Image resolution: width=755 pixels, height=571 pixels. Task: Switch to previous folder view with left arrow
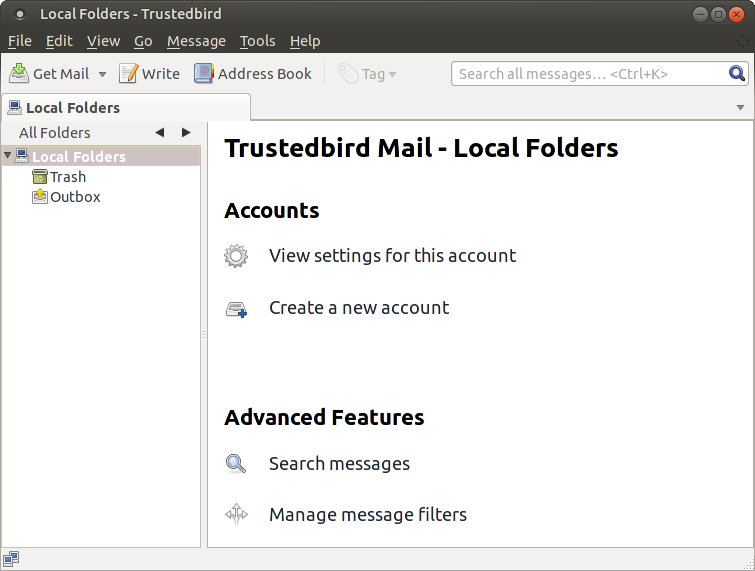(x=160, y=133)
